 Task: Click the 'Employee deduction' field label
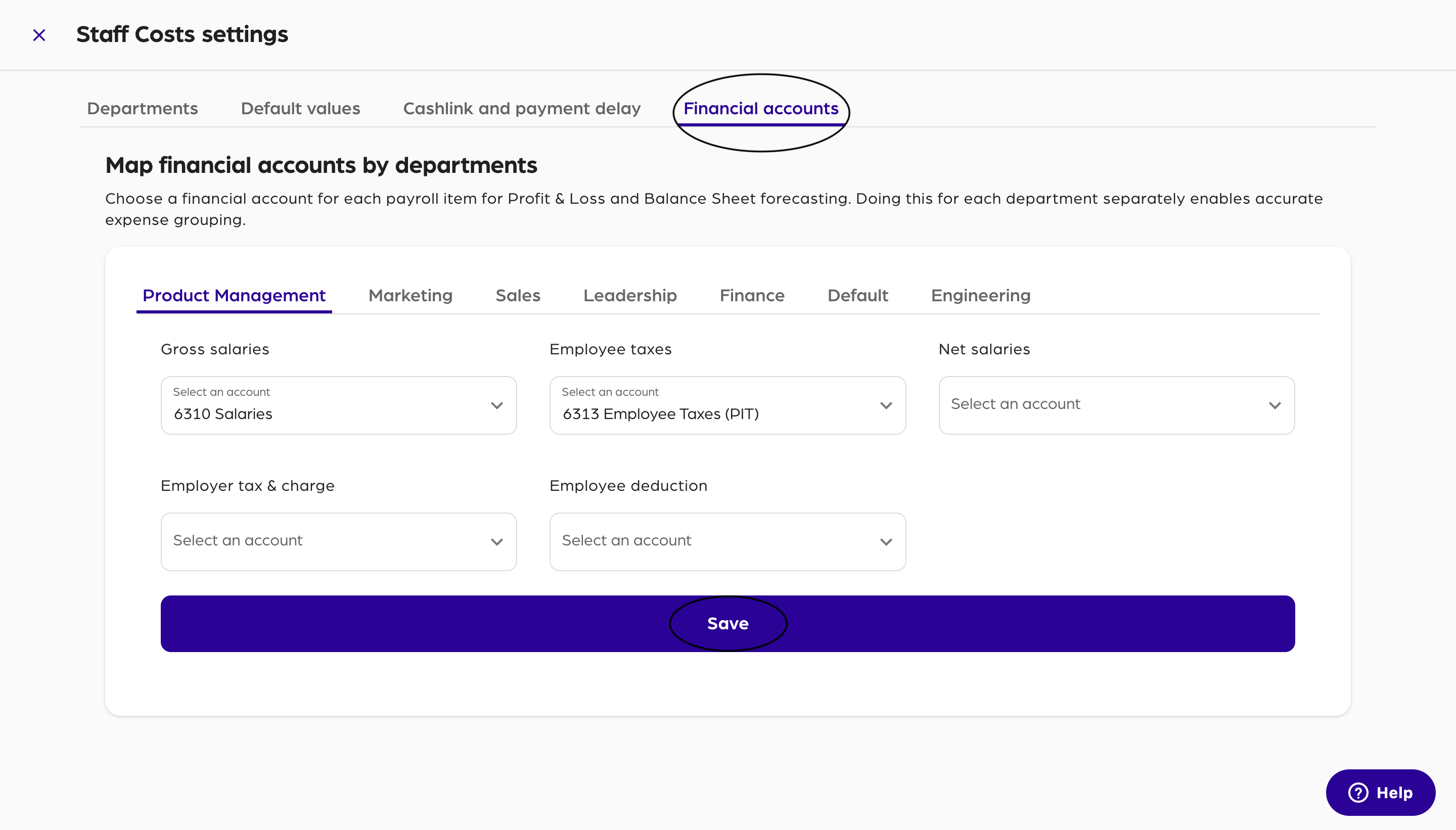(628, 486)
